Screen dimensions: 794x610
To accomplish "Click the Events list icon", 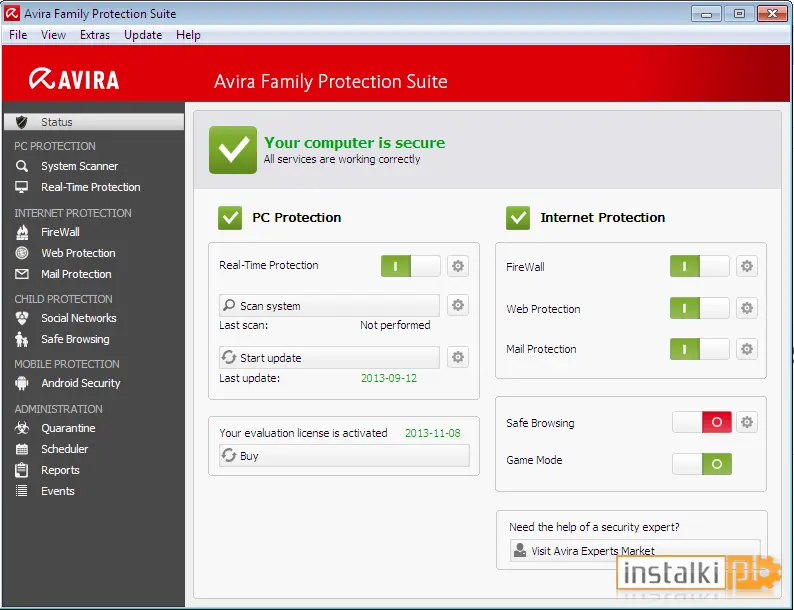I will [x=22, y=491].
